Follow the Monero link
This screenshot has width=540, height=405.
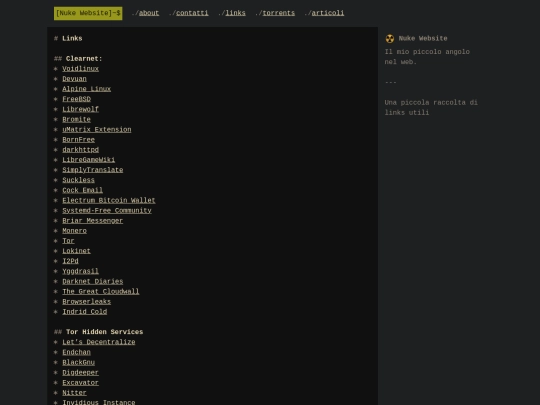click(74, 231)
